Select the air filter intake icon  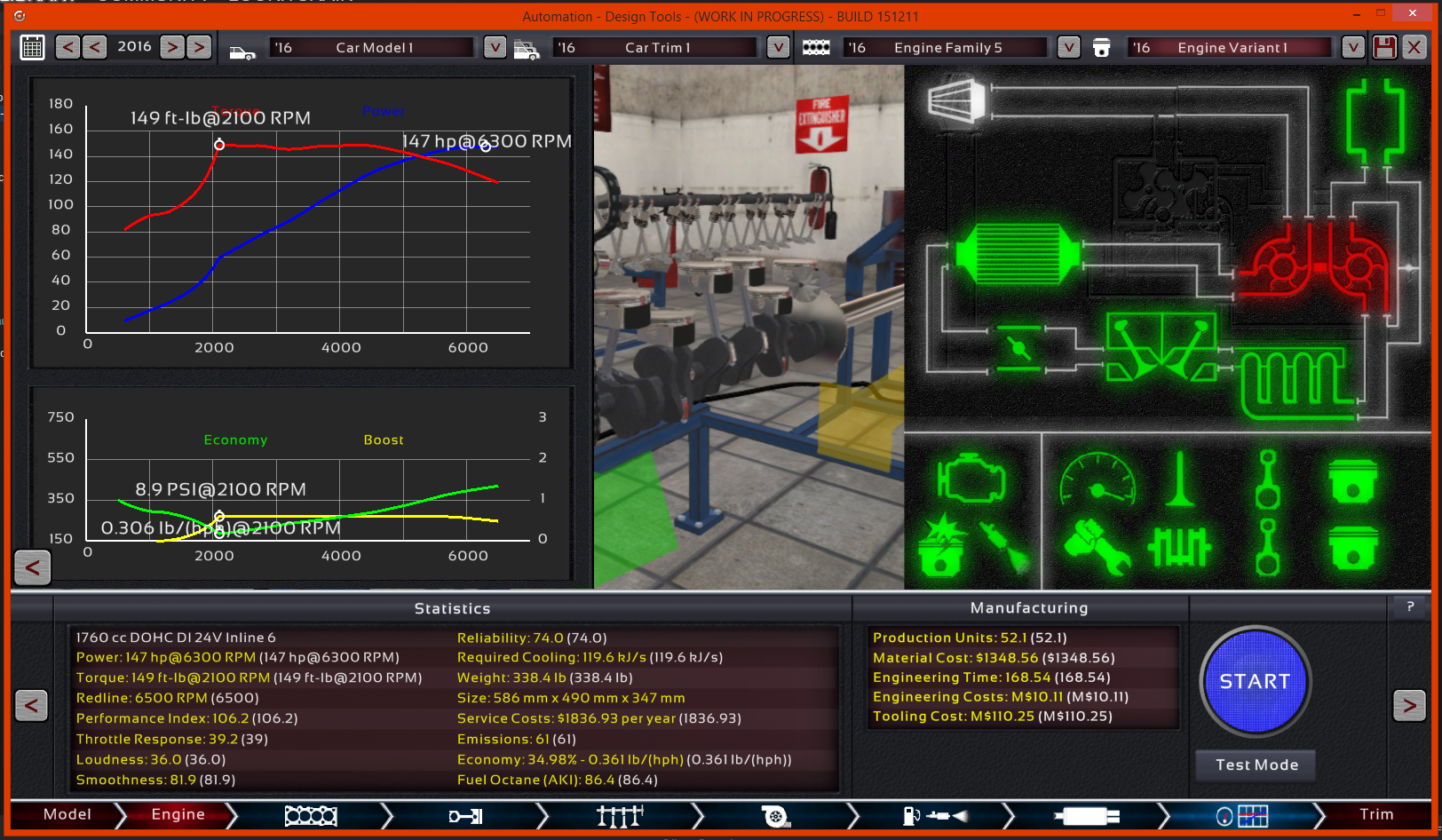(x=957, y=100)
